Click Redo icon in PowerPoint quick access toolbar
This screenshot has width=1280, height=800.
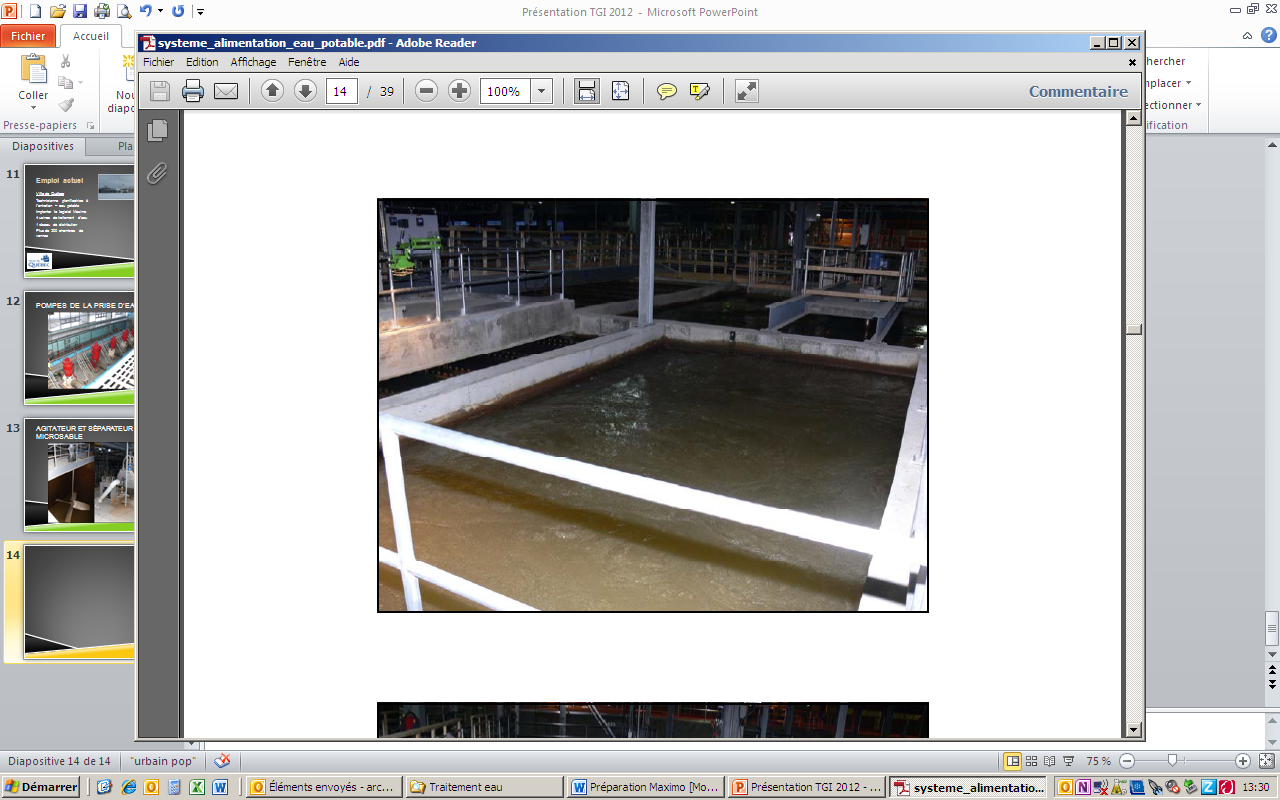(x=178, y=12)
